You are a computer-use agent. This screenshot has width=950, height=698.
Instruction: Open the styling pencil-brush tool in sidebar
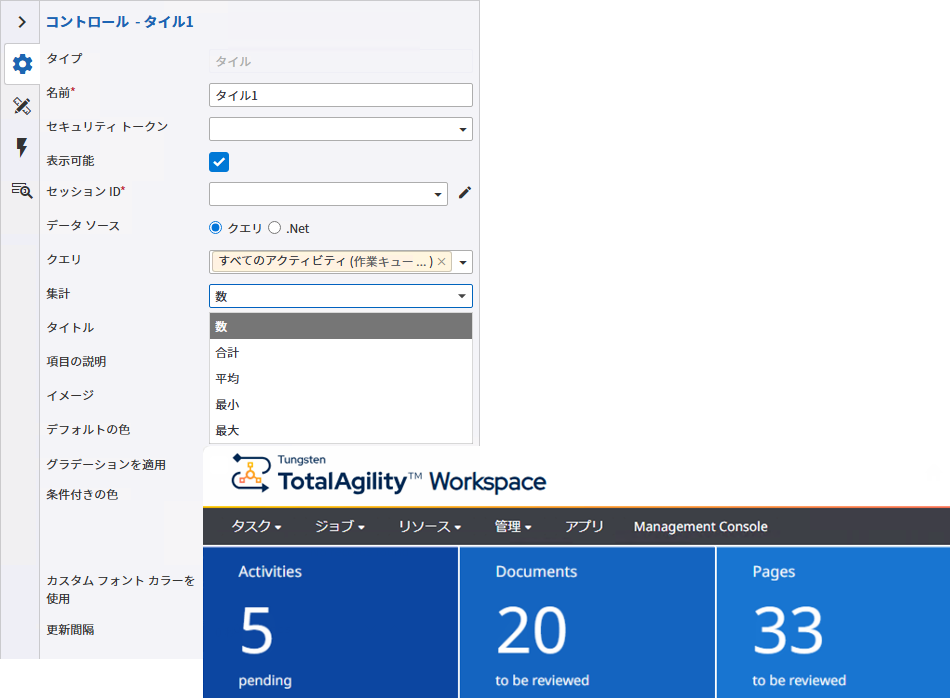tap(20, 106)
